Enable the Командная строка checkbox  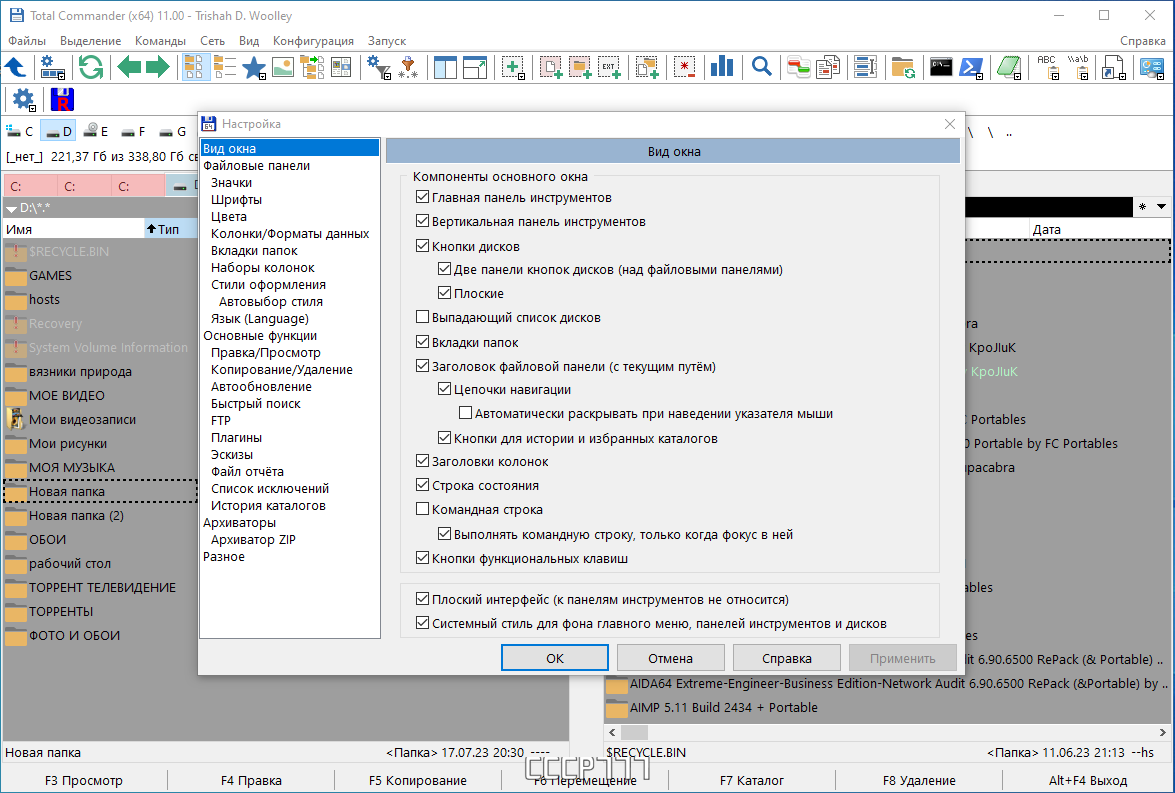click(423, 509)
